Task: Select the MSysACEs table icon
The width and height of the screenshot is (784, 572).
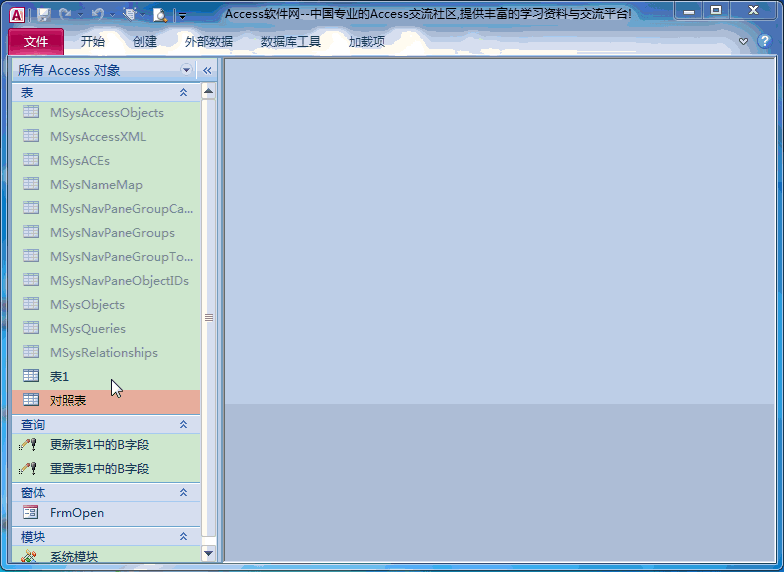Action: click(x=31, y=160)
